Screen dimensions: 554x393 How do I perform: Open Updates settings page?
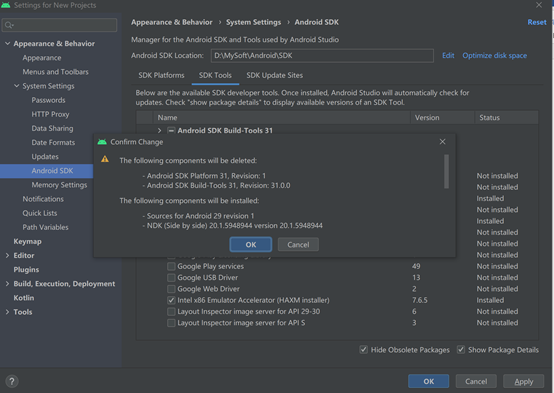pos(45,157)
